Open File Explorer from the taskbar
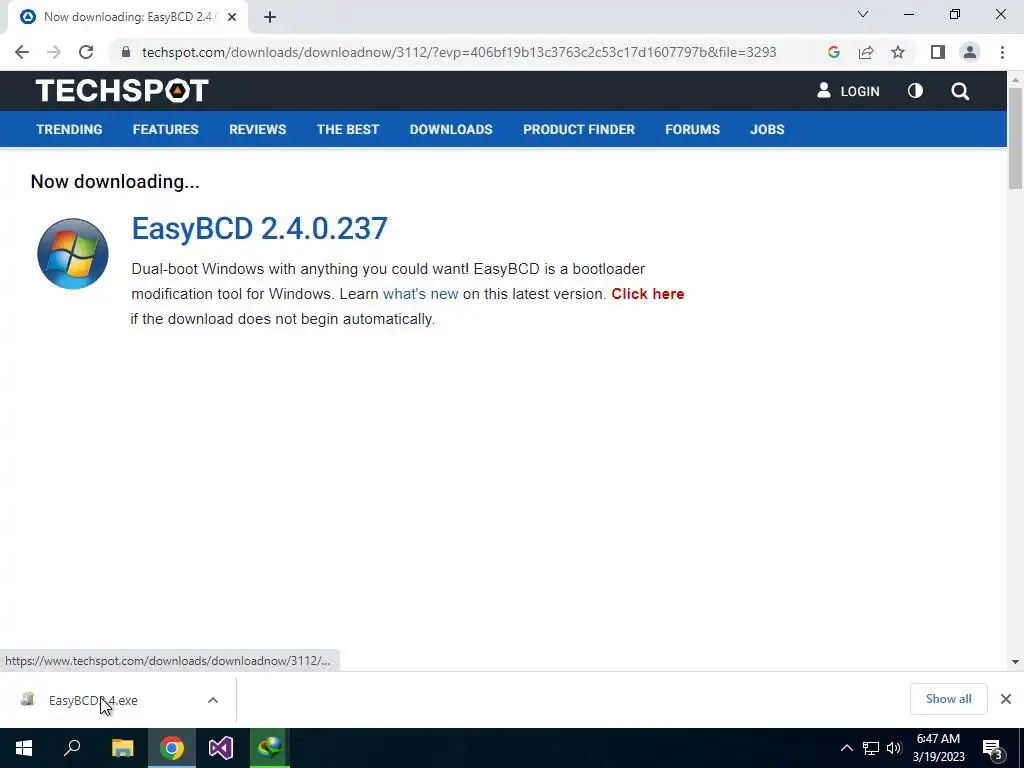1024x768 pixels. pos(122,748)
